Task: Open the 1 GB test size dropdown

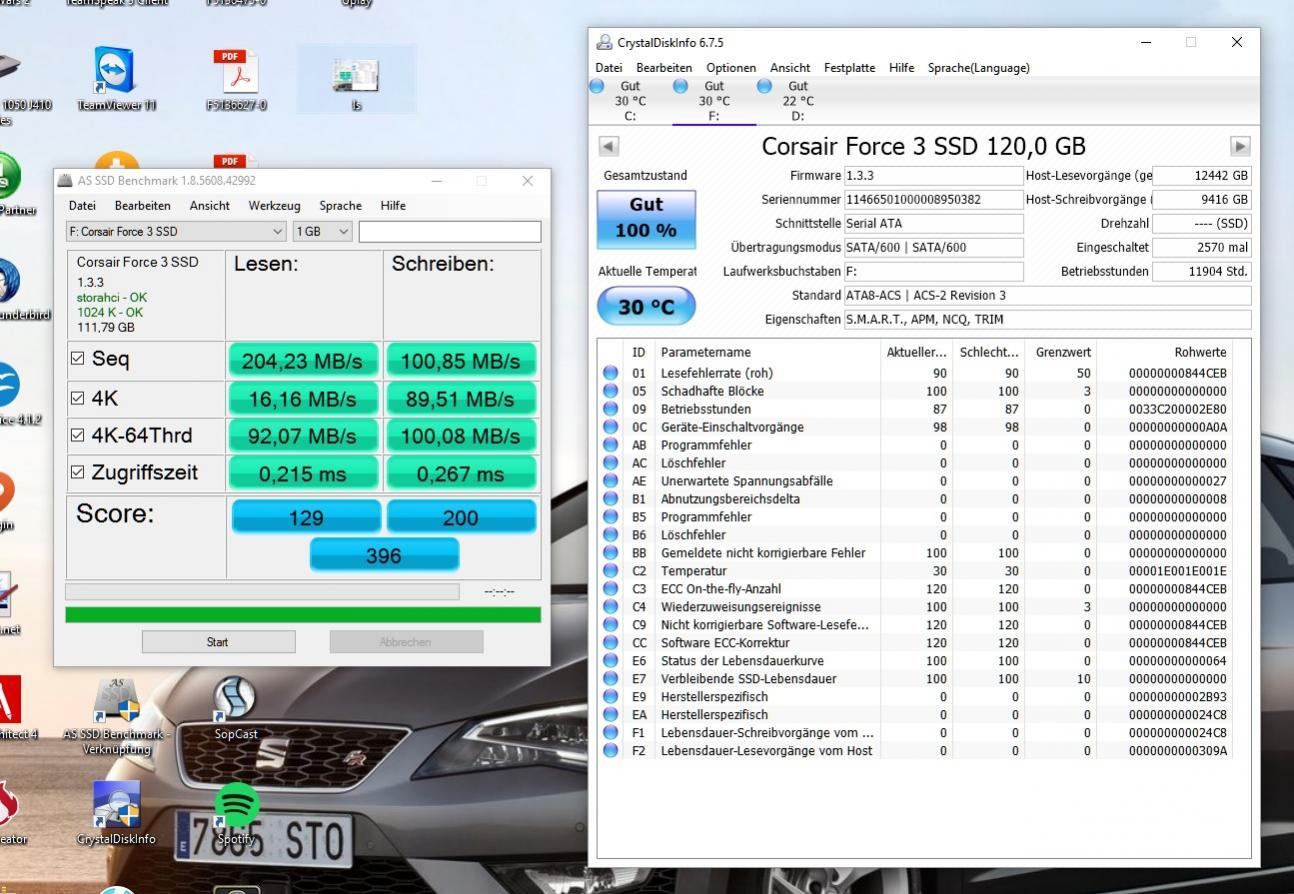Action: pos(323,232)
